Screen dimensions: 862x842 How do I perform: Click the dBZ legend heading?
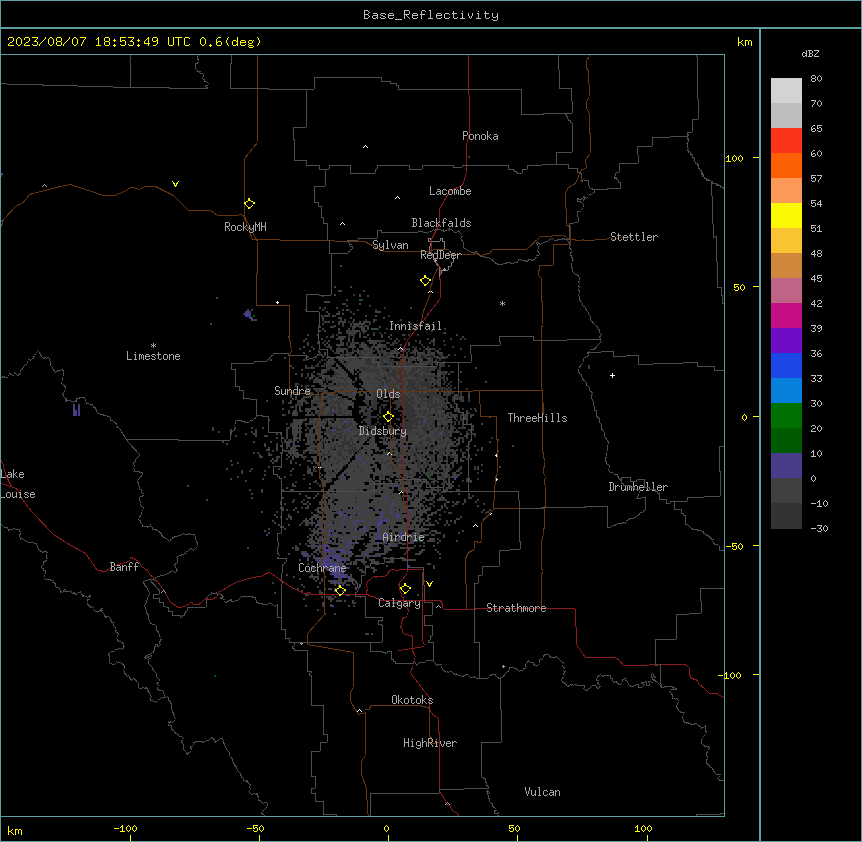point(810,54)
